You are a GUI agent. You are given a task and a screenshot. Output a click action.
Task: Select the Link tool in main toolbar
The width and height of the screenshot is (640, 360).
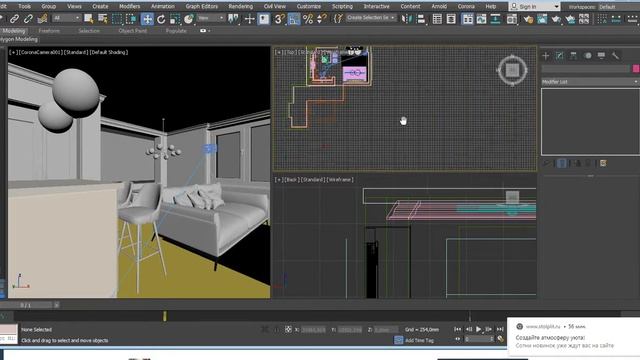(x=14, y=19)
